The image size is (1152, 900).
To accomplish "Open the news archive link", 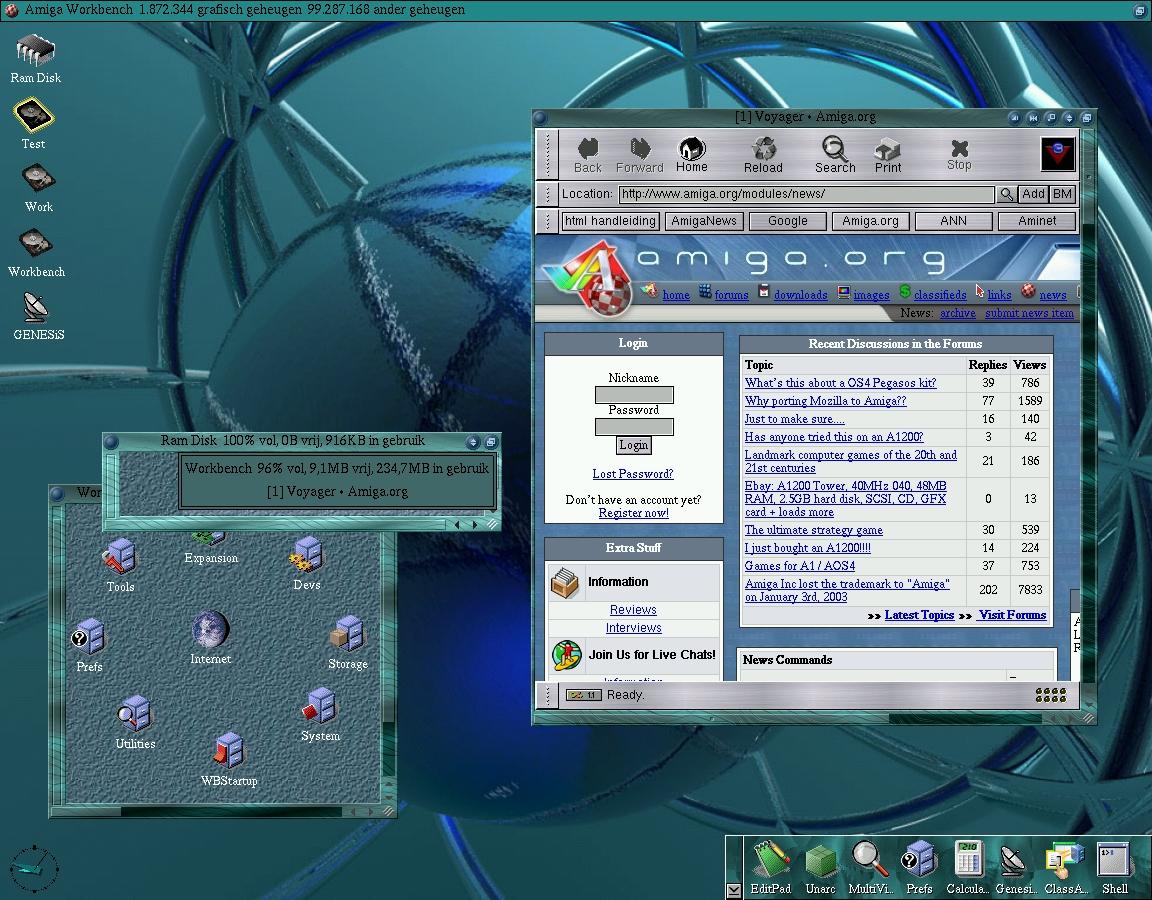I will [957, 313].
